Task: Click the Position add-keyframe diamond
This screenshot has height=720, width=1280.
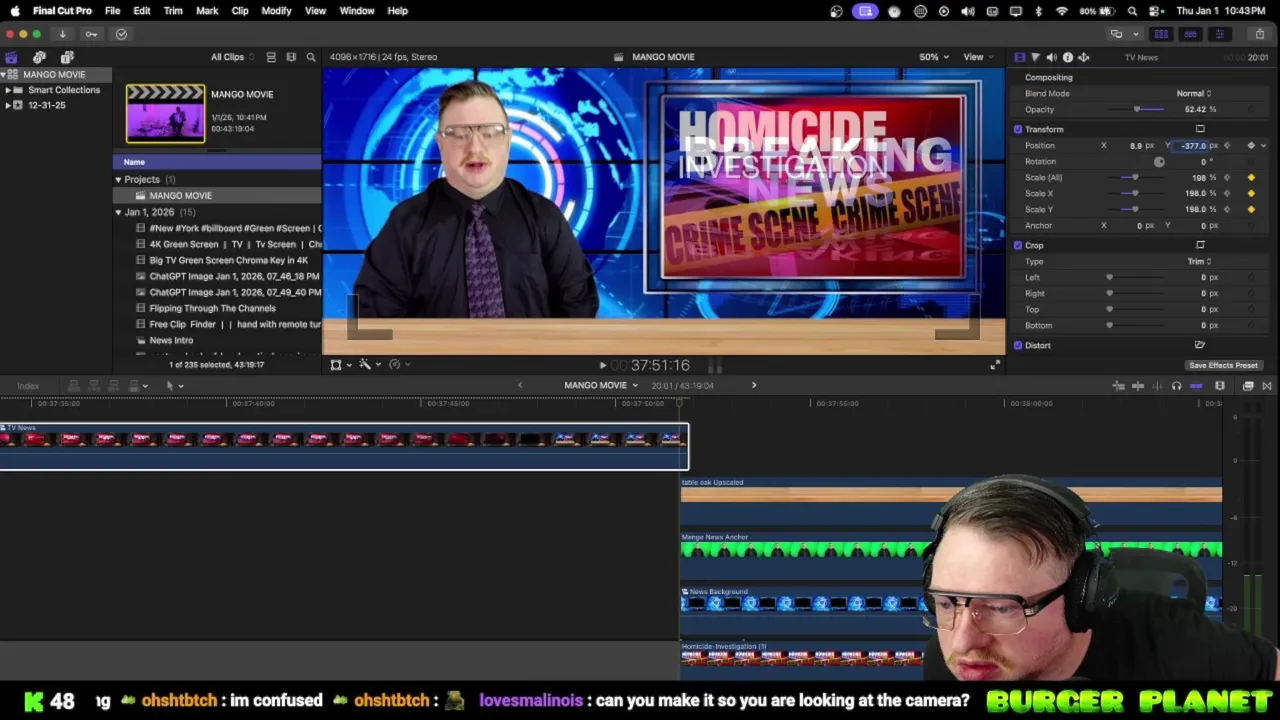Action: tap(1251, 146)
